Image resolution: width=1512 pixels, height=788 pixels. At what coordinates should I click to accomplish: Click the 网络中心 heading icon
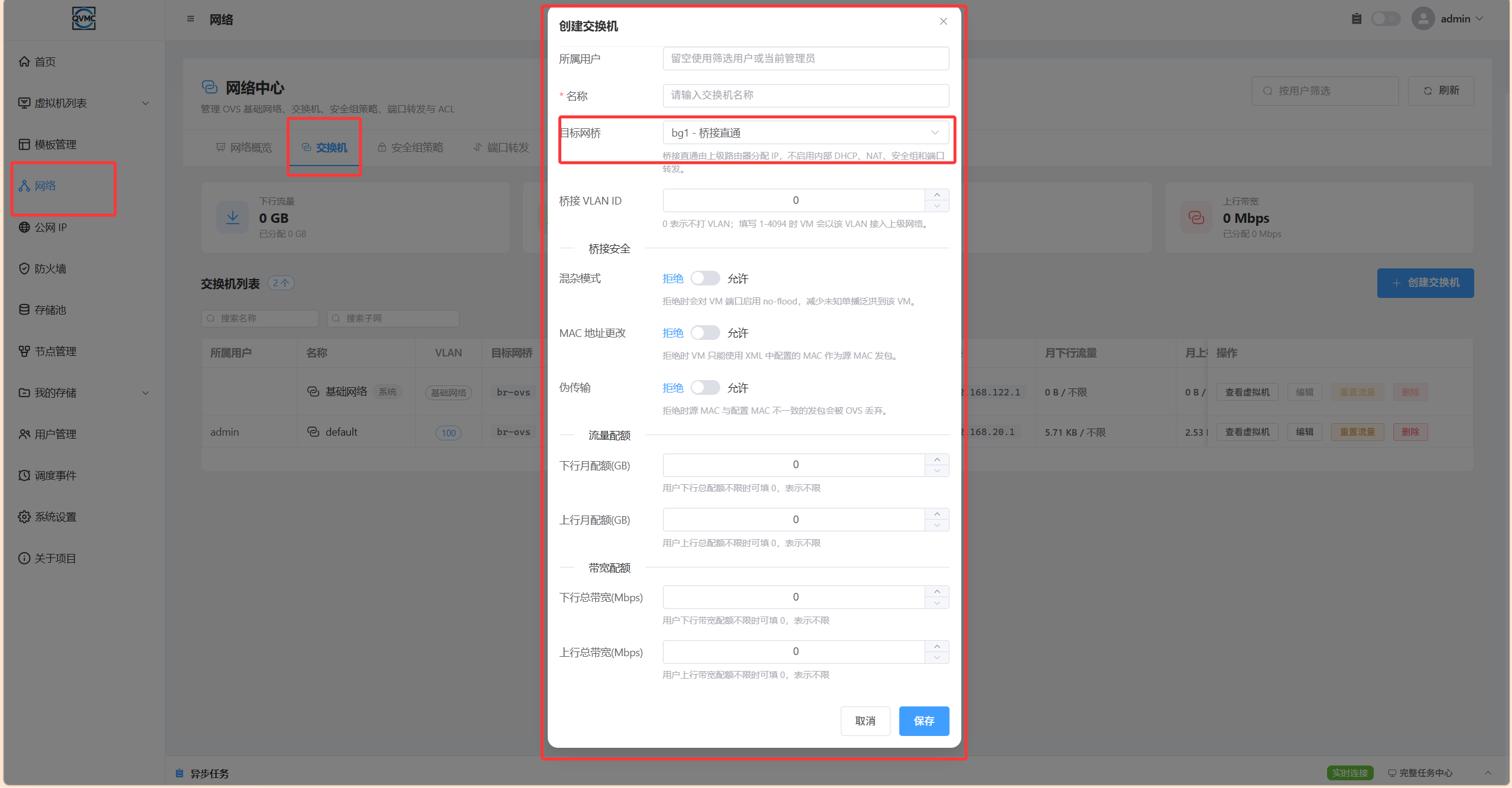[210, 87]
